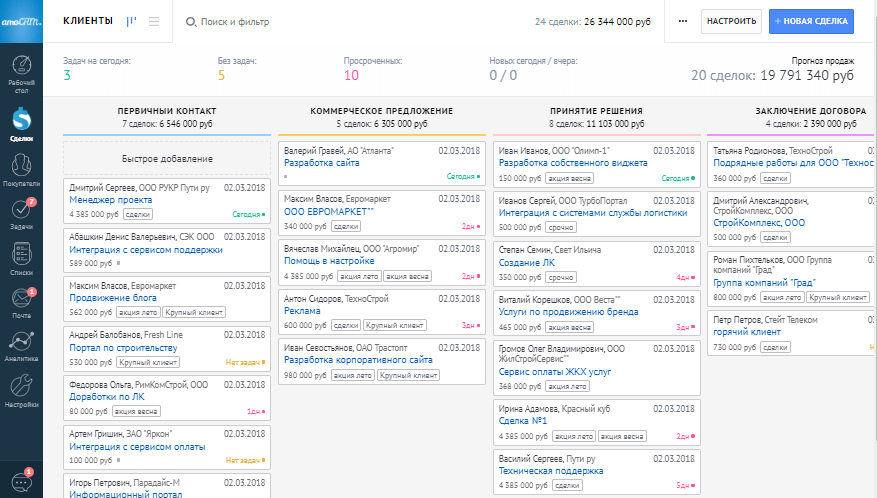Open the Интеграция с сервисом поддержки deal

coord(146,250)
